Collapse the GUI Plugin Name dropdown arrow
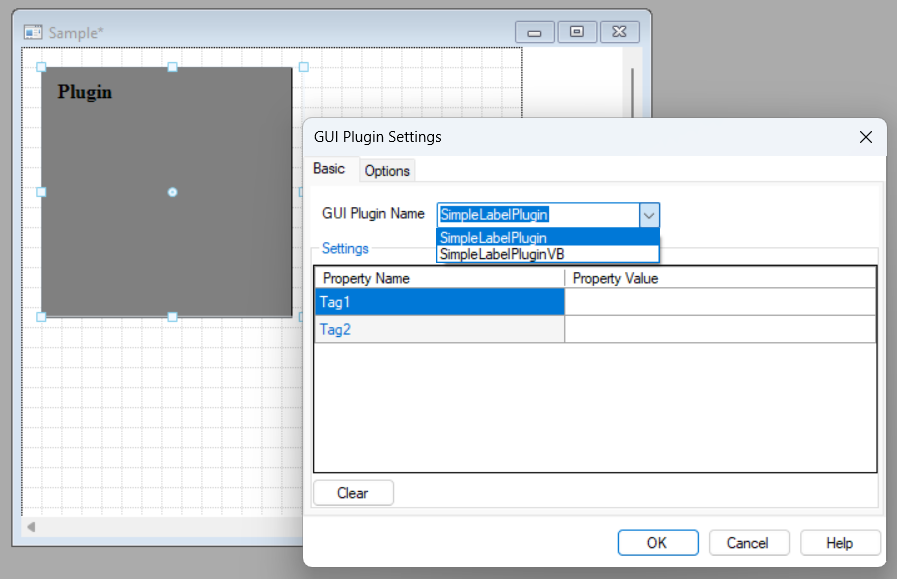The image size is (897, 579). (x=649, y=214)
